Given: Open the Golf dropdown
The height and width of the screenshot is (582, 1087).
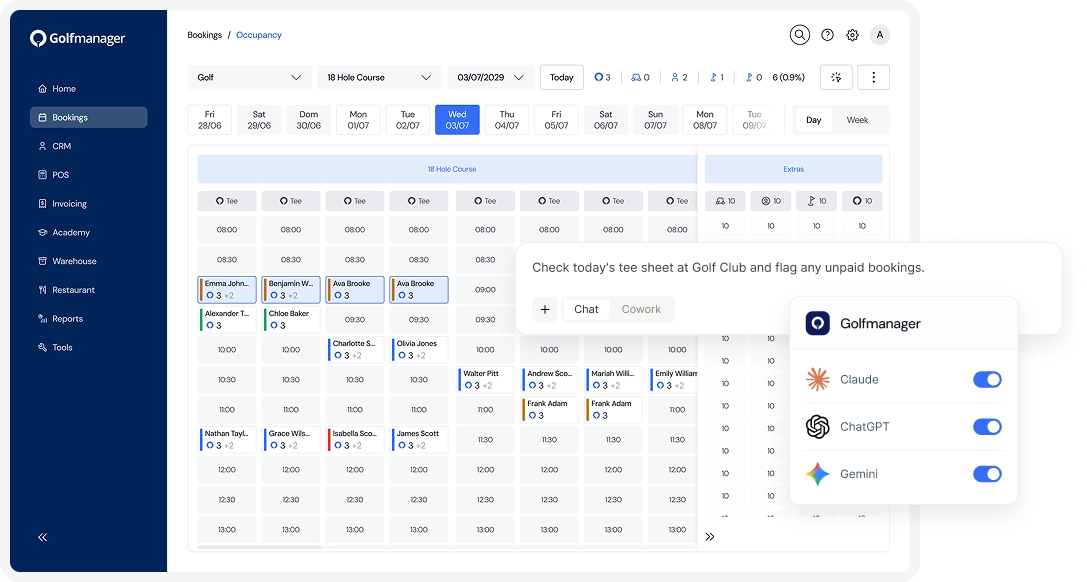Looking at the screenshot, I should (x=250, y=78).
